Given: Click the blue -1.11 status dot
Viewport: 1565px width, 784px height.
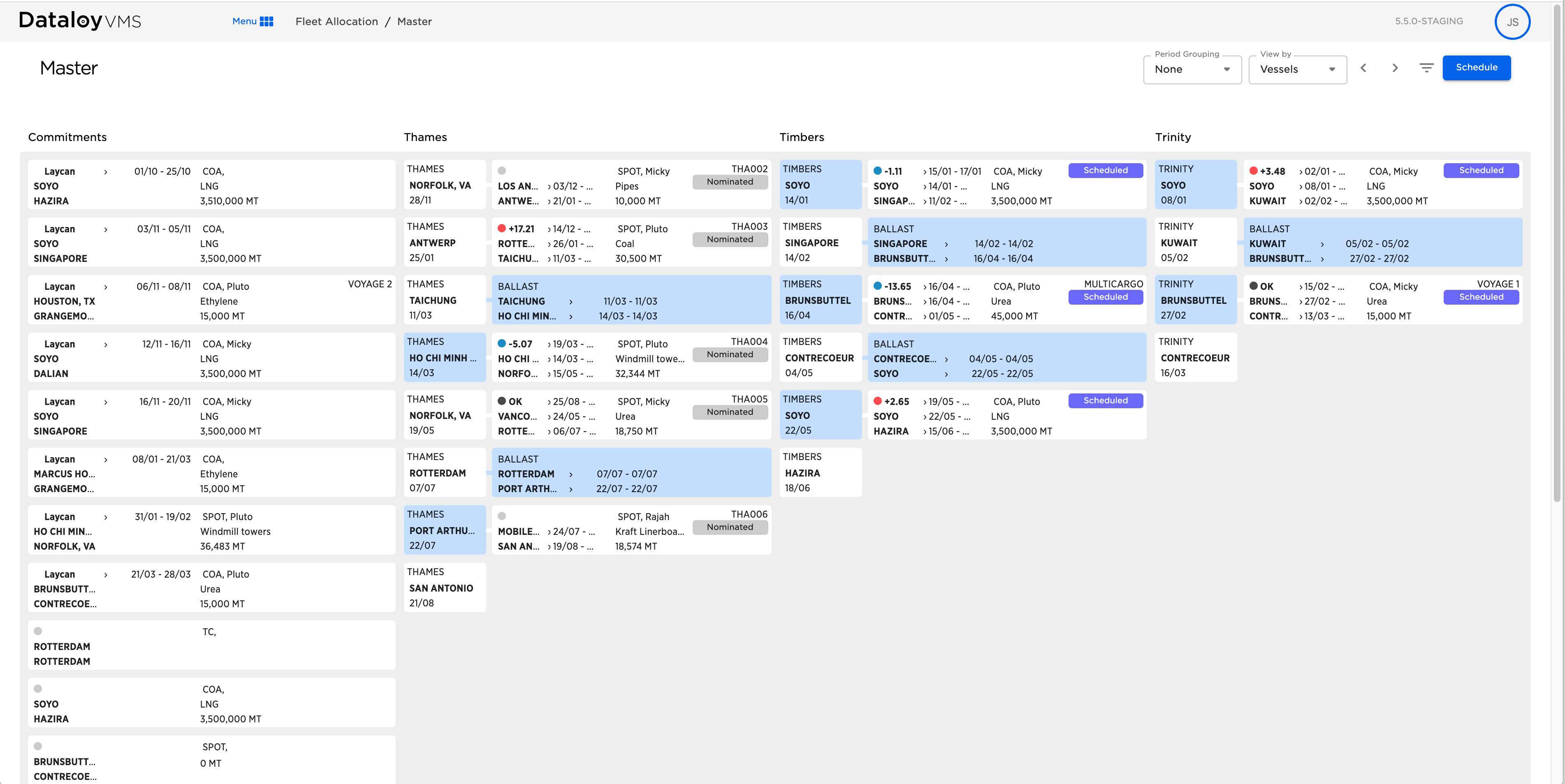Looking at the screenshot, I should (877, 171).
